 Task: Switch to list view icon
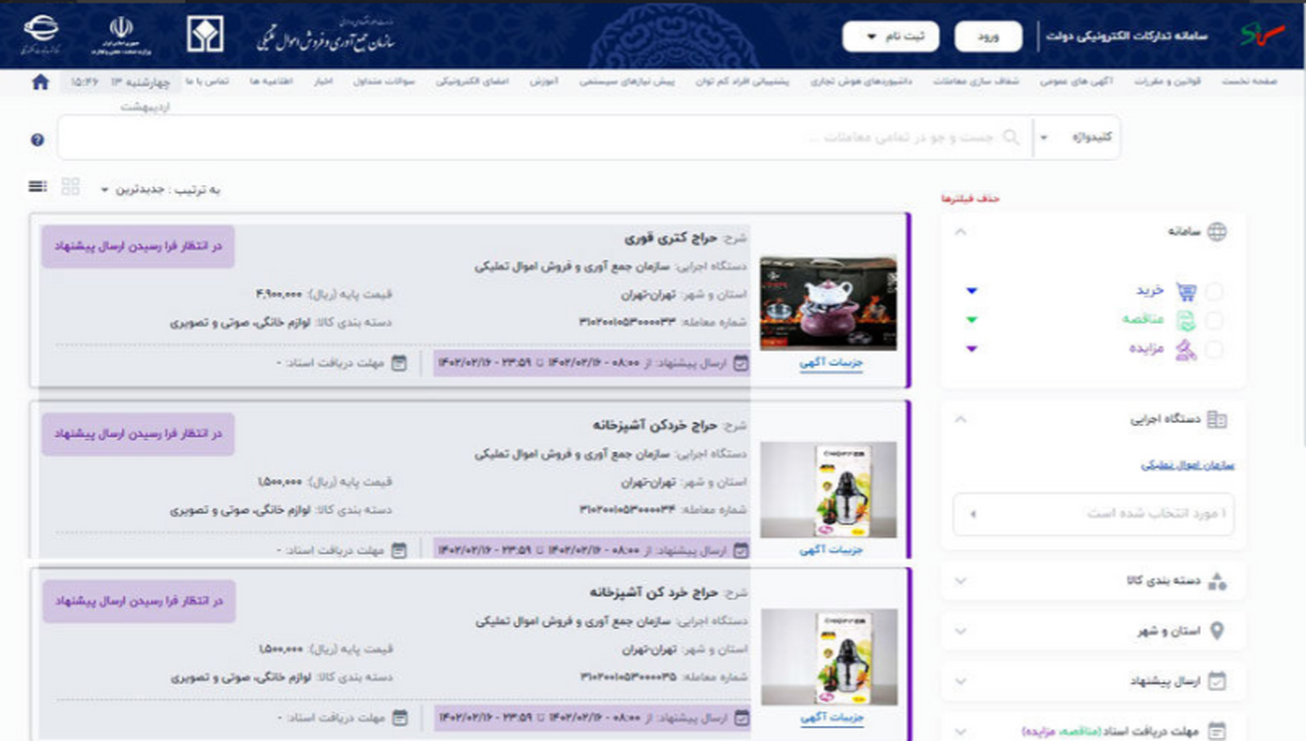pos(38,187)
